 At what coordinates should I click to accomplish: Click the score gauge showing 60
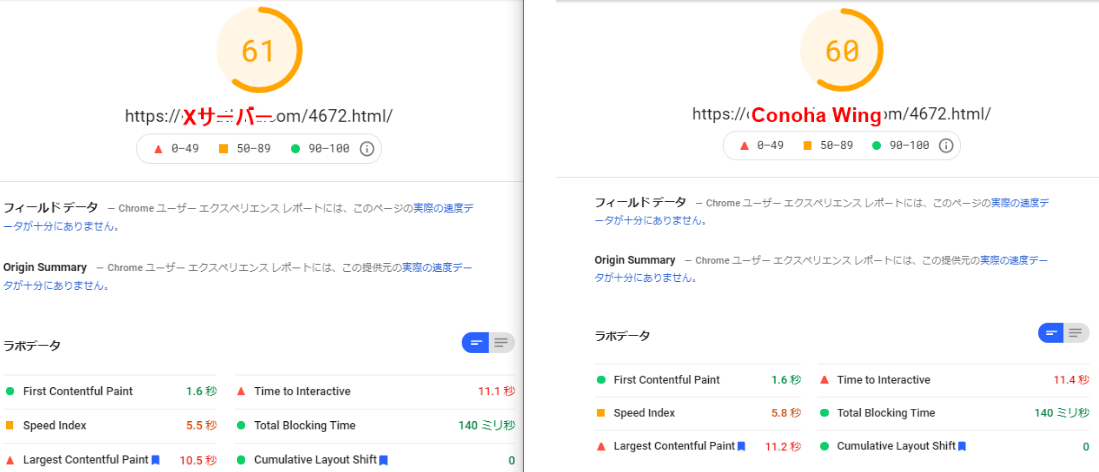click(842, 51)
